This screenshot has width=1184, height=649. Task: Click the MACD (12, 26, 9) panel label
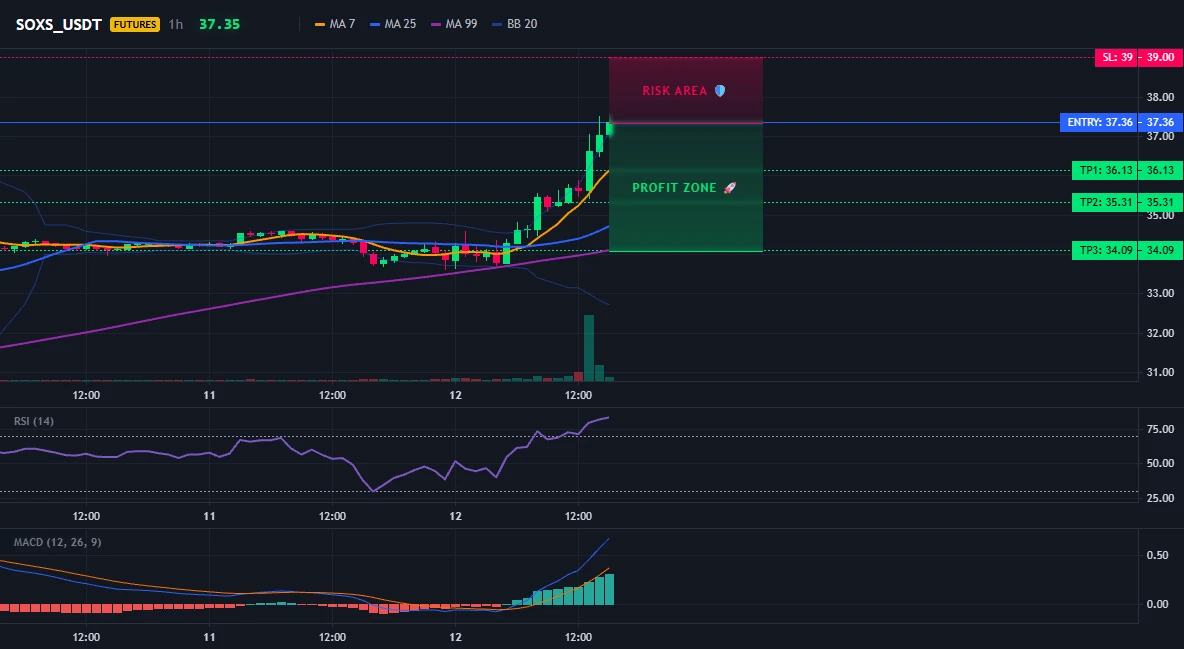[x=57, y=542]
